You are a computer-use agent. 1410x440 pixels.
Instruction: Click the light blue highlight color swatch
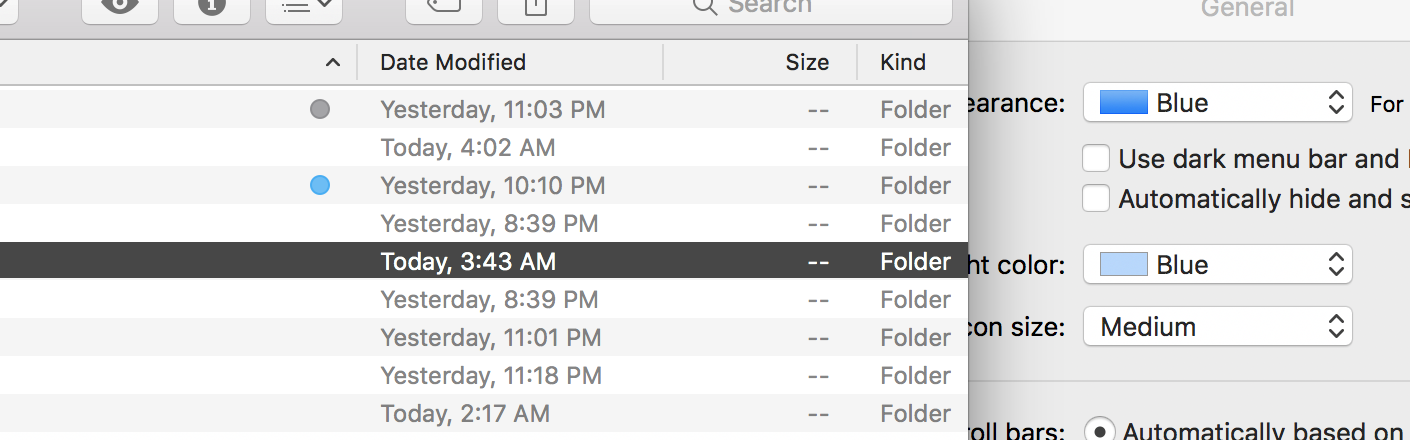coord(1123,265)
